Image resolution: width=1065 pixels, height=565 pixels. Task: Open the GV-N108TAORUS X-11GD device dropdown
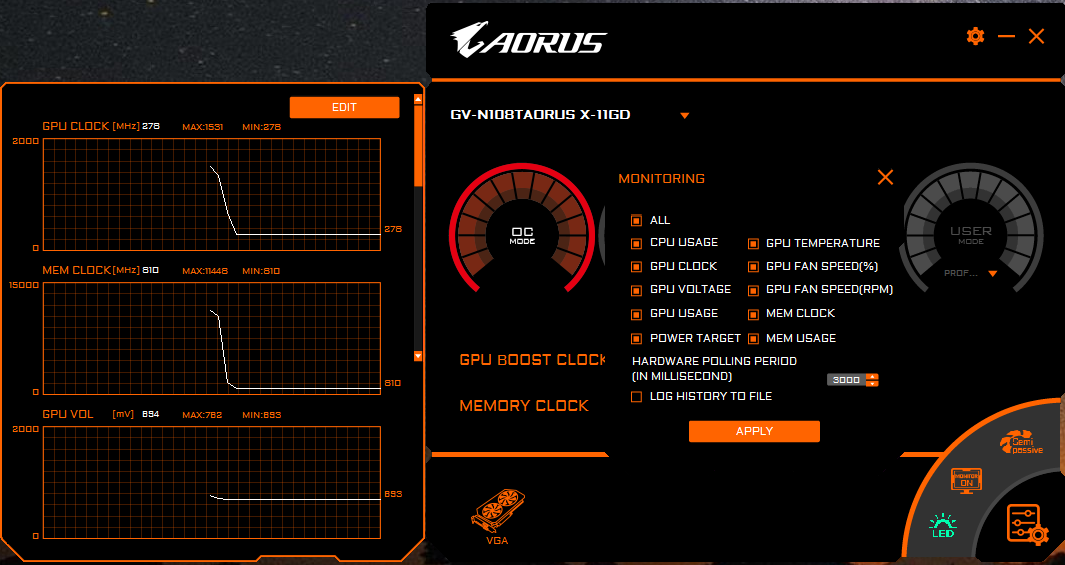pyautogui.click(x=685, y=115)
